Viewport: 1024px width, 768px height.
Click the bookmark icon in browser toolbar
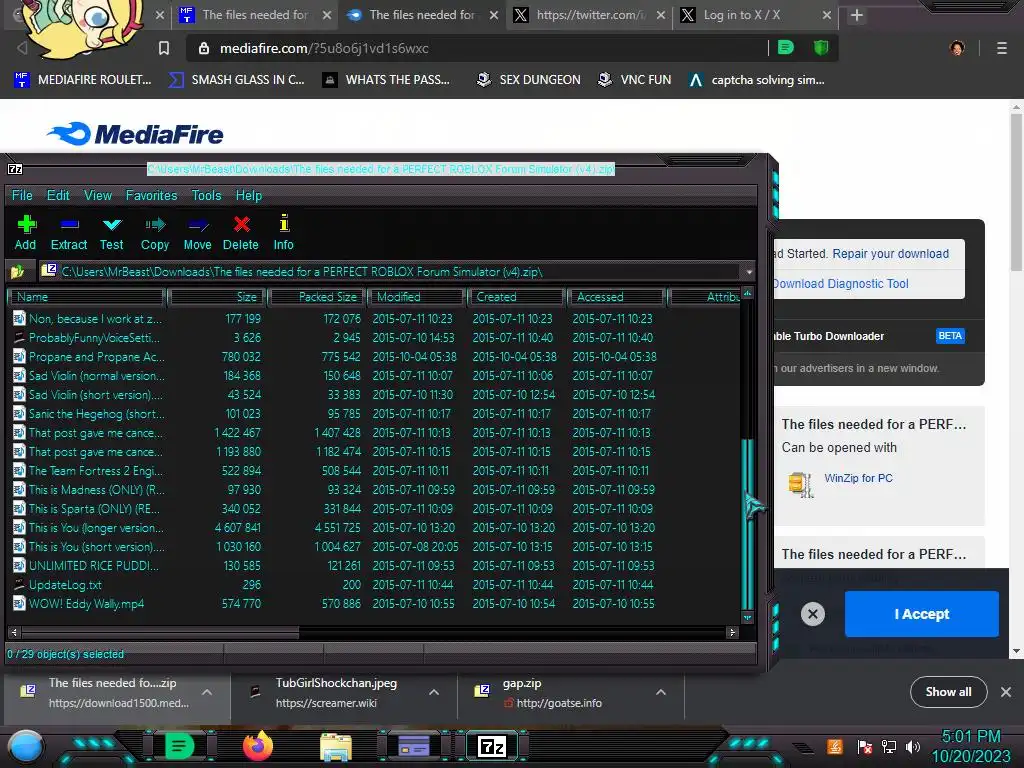click(x=164, y=48)
